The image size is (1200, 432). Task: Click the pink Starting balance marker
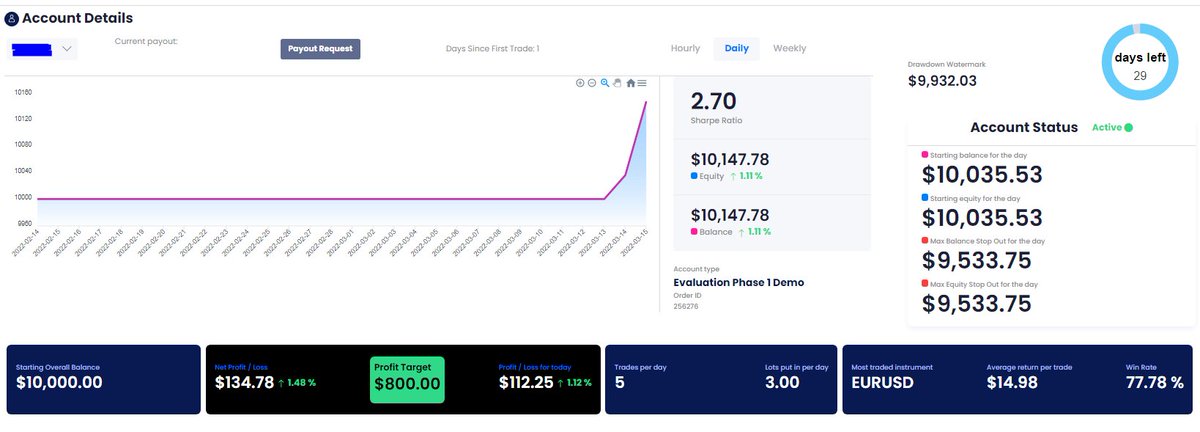click(x=925, y=155)
